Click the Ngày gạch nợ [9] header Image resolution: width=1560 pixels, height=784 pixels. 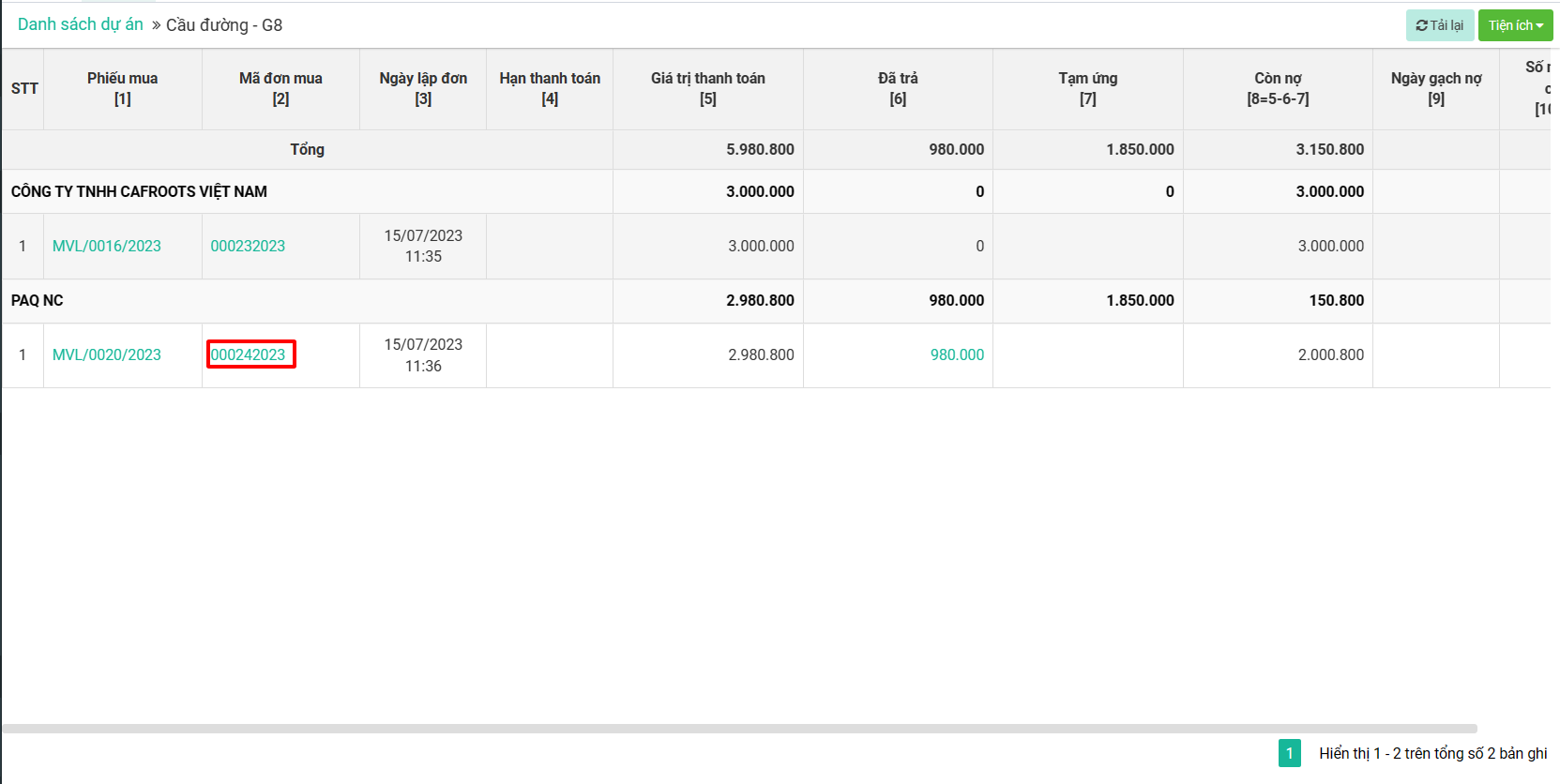point(1436,89)
